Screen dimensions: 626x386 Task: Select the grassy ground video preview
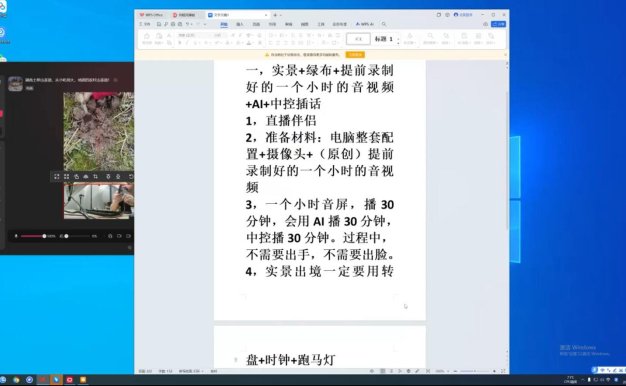point(99,131)
